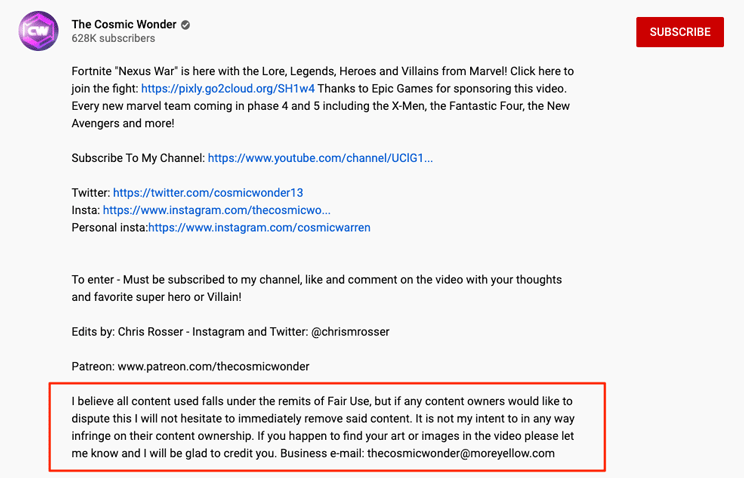Click the verified checkmark badge

[186, 25]
